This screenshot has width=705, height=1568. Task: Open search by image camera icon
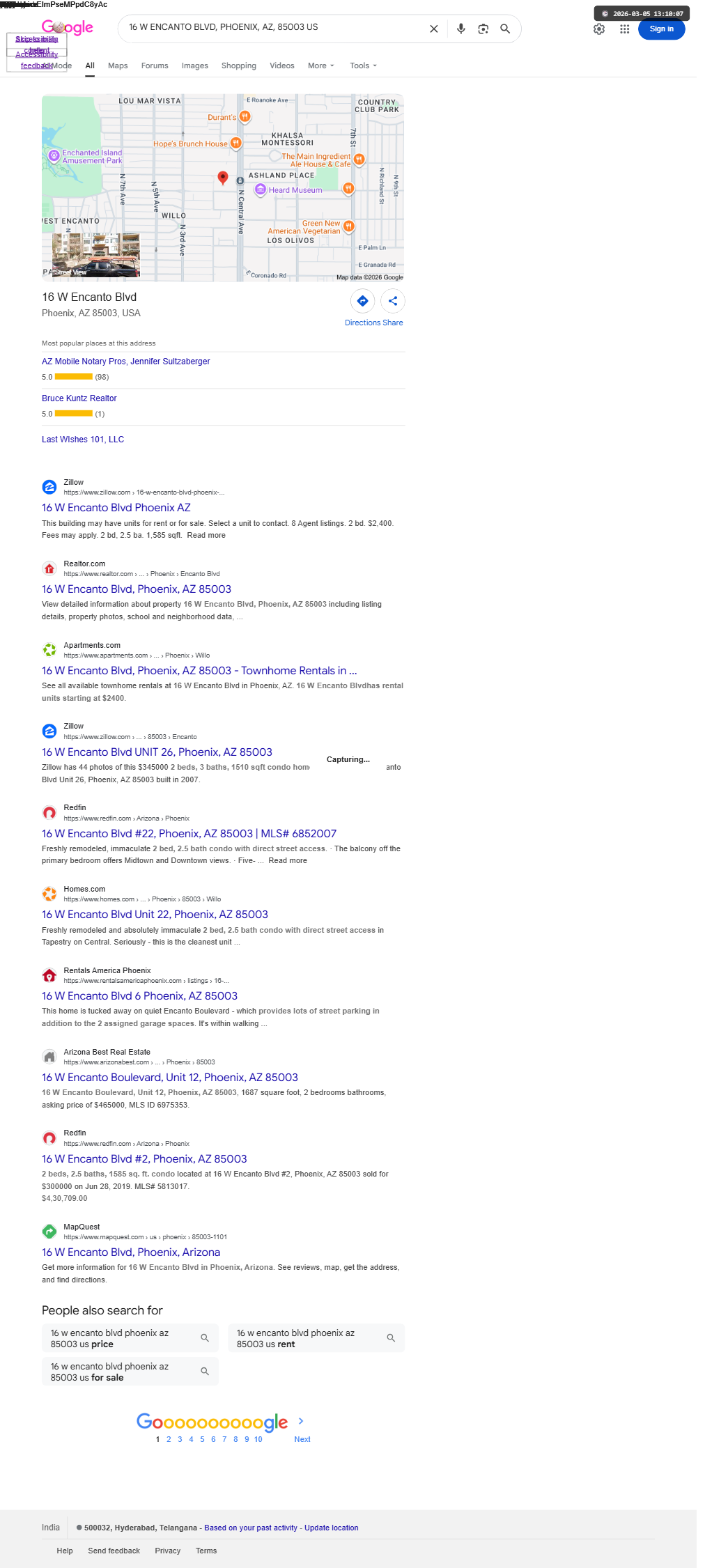[x=483, y=29]
